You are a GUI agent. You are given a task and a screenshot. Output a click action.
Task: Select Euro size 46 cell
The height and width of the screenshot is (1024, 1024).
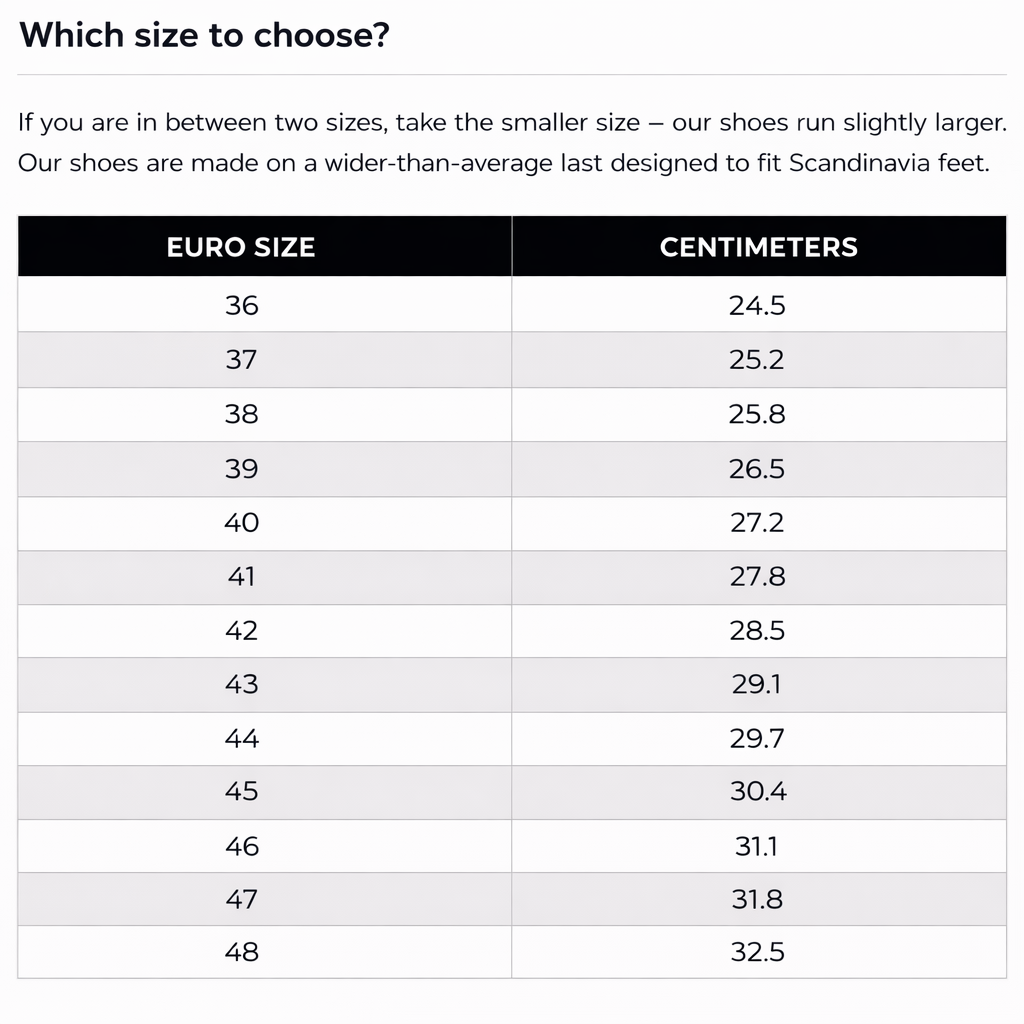[241, 846]
